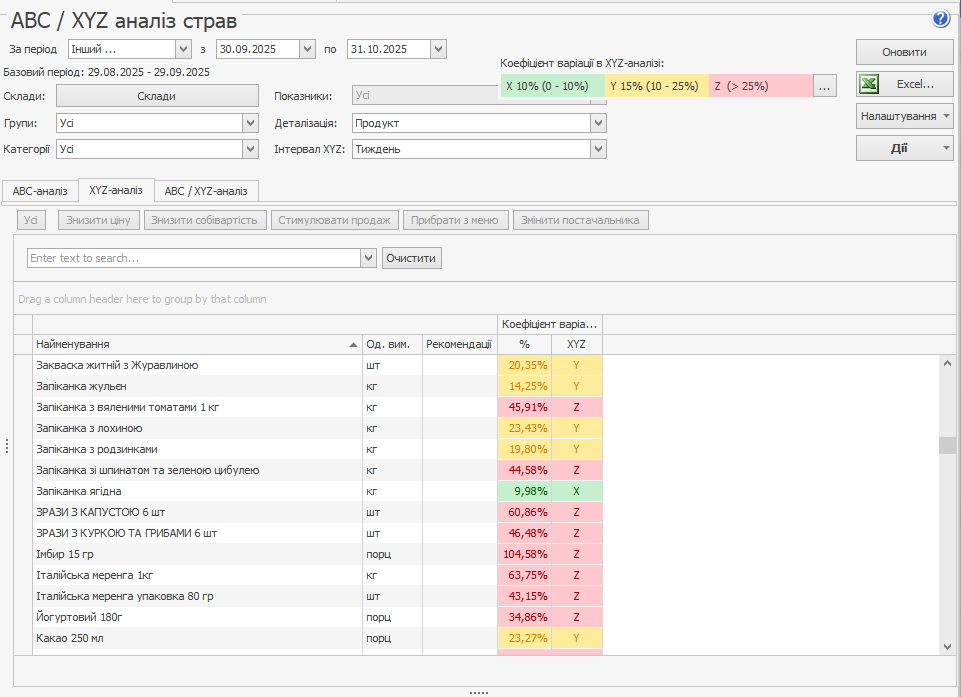This screenshot has height=697, width=961.
Task: Switch to the ABC-аналіз tab
Action: tap(40, 190)
